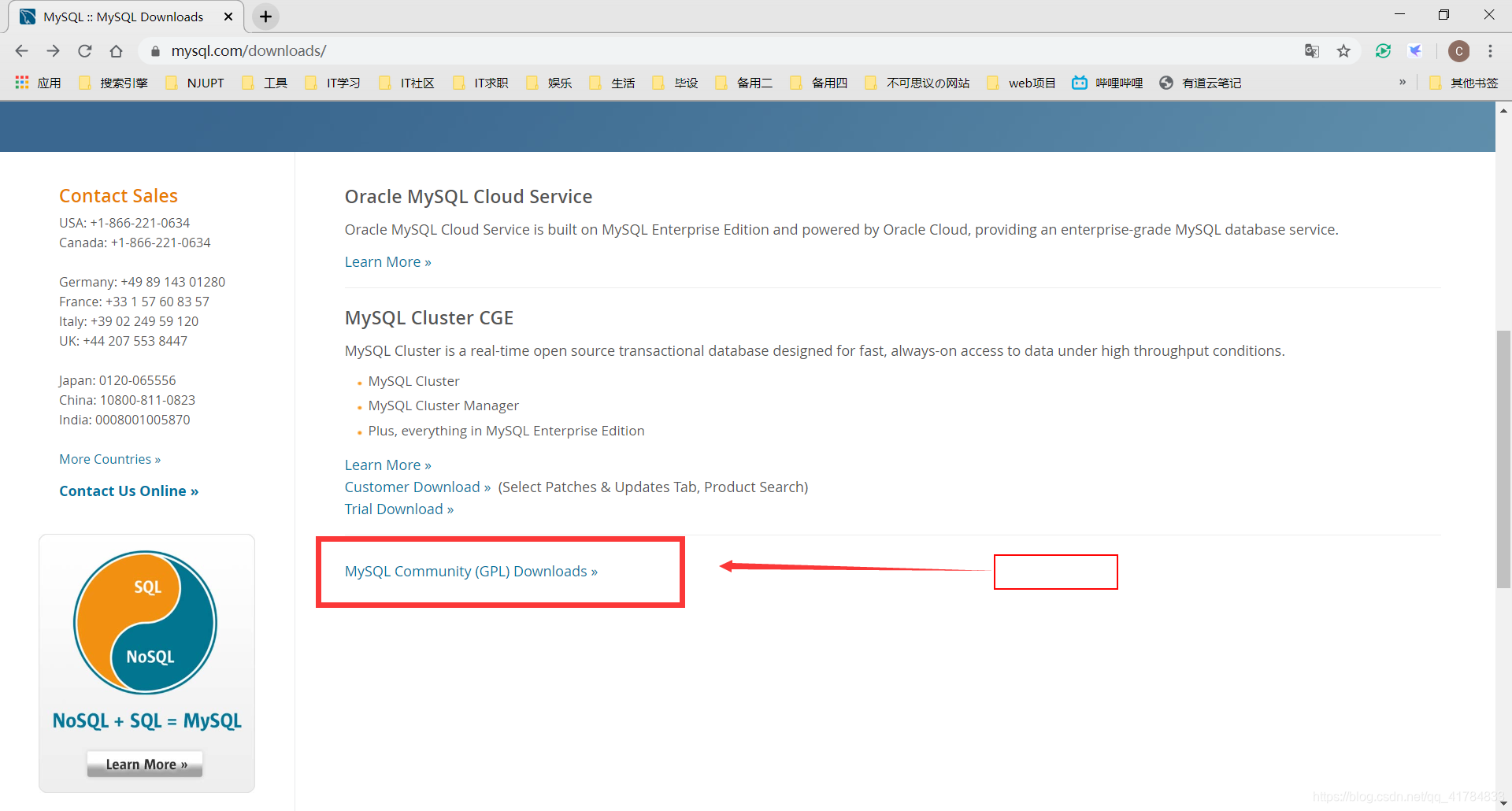Open the 有道云笔记 bookmark
Screen dimensions: 1512x811
pyautogui.click(x=1201, y=83)
